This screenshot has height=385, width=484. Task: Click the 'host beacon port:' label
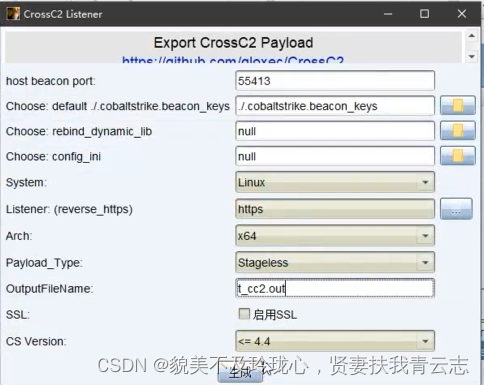[51, 81]
